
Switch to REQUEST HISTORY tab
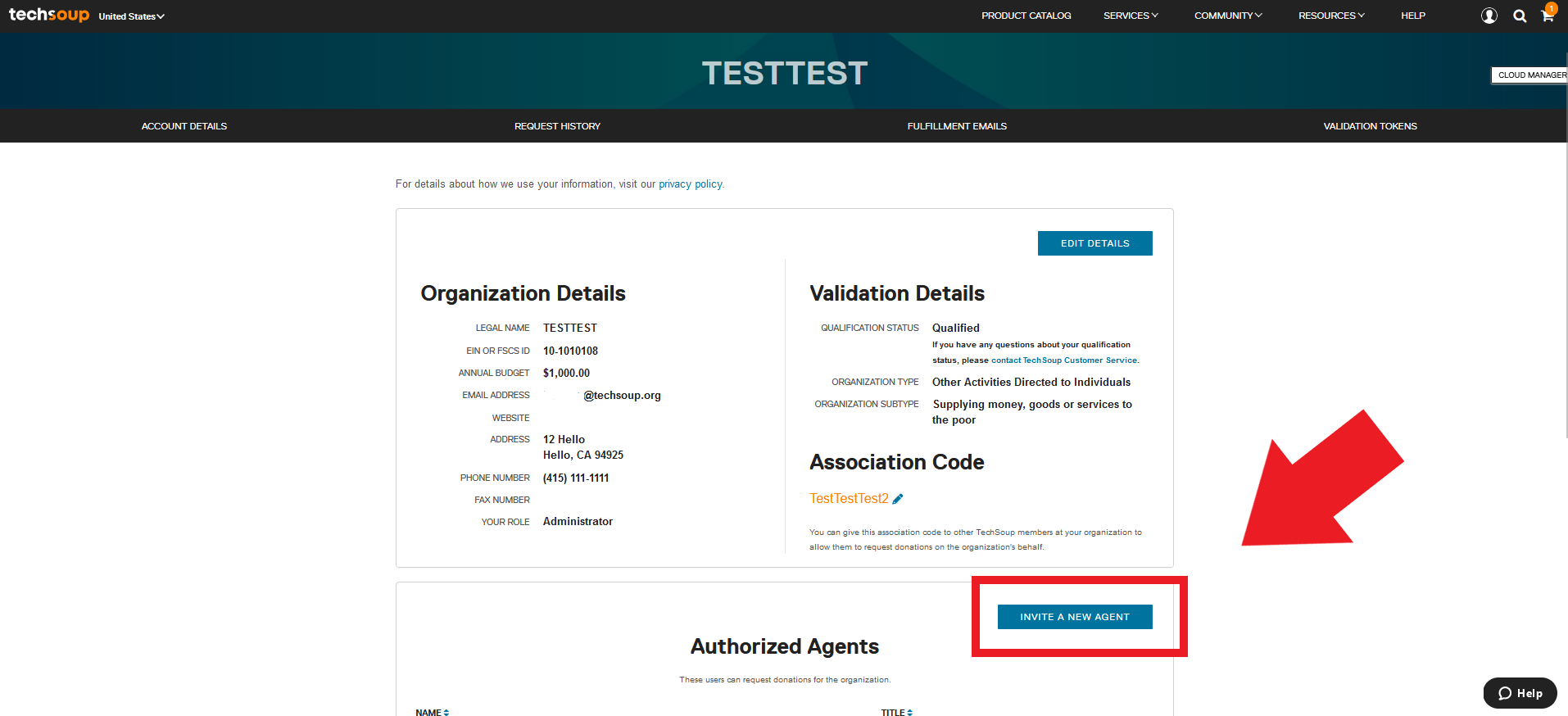pyautogui.click(x=557, y=126)
